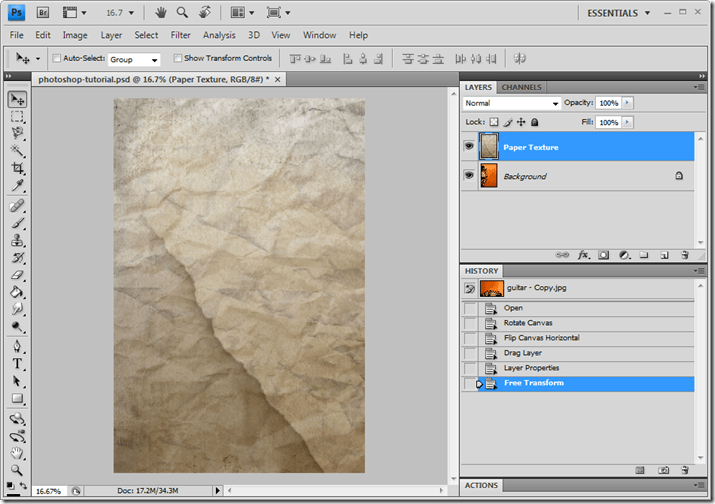Image resolution: width=715 pixels, height=504 pixels.
Task: Select the 3D Rotate tool
Action: (17, 419)
